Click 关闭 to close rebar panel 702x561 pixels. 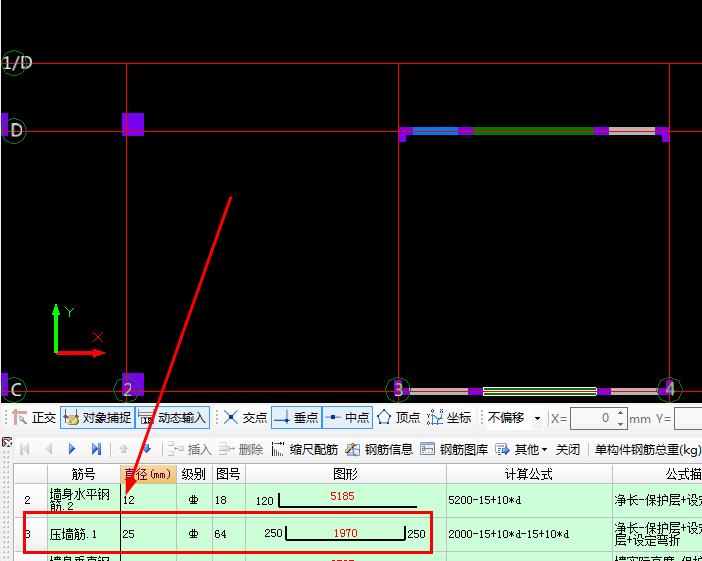(x=568, y=449)
